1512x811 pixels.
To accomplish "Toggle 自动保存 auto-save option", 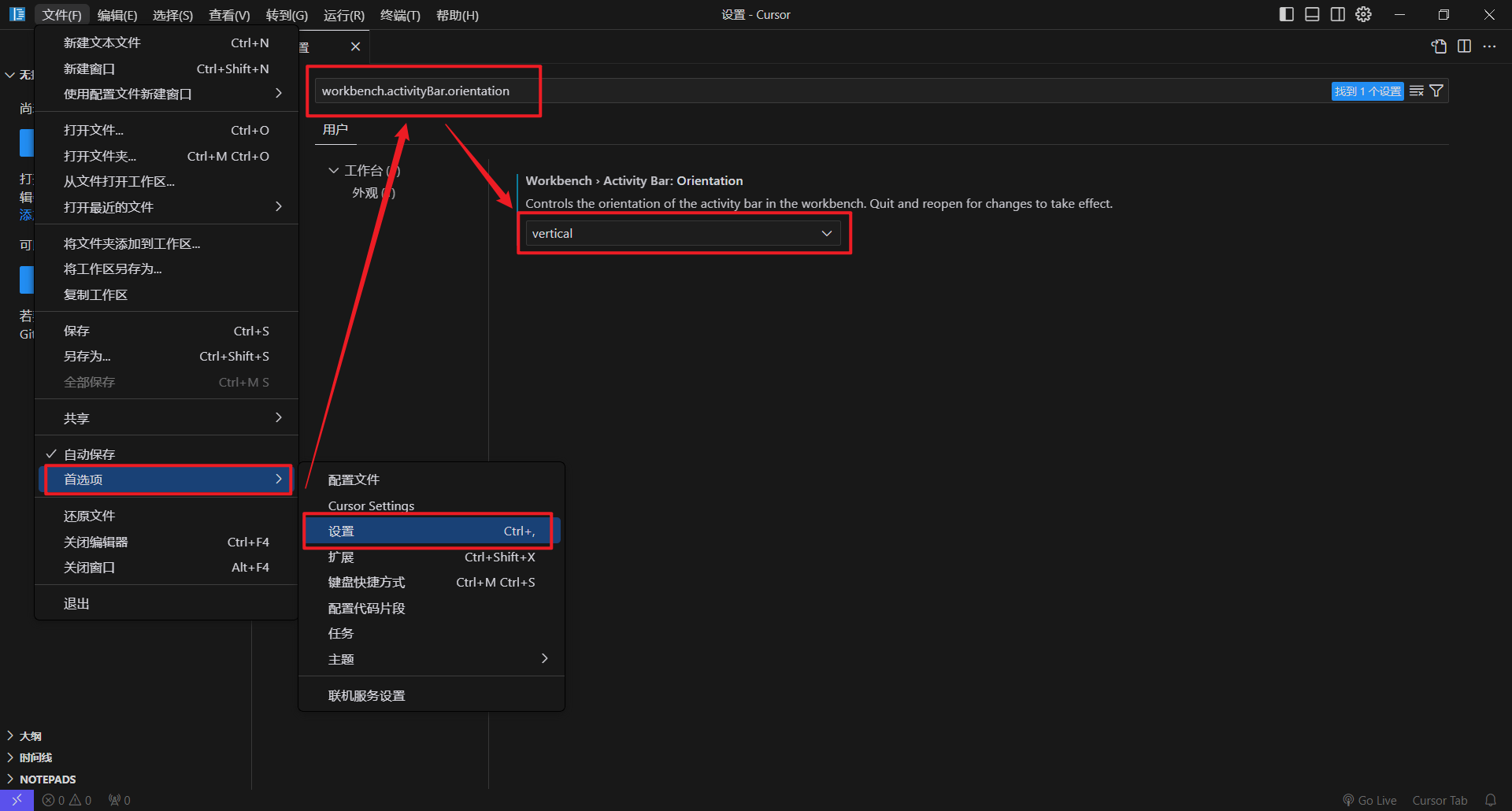I will [89, 454].
